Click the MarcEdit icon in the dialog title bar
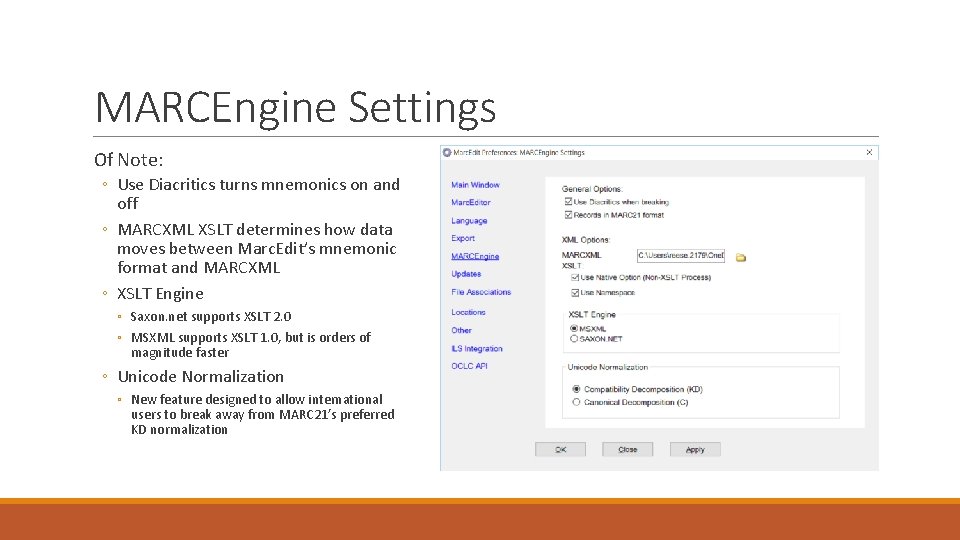This screenshot has height=540, width=960. (447, 152)
